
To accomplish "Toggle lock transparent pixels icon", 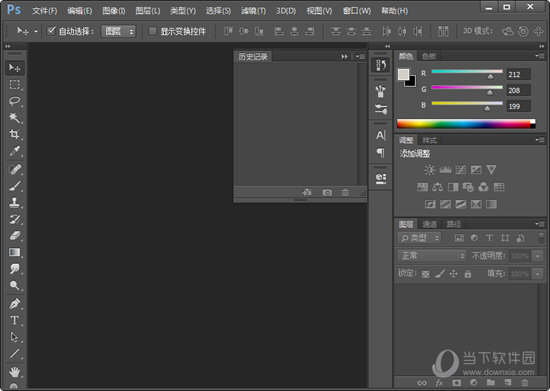I will pyautogui.click(x=425, y=274).
